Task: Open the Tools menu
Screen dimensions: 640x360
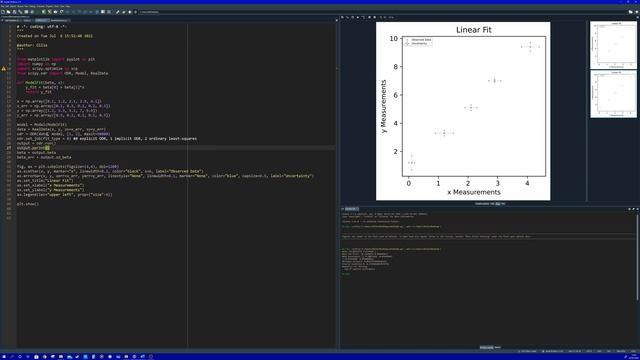Action: click(57, 6)
